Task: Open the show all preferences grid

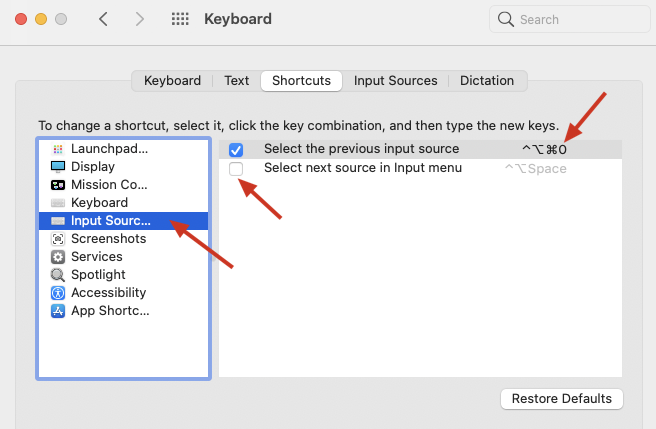Action: 180,19
